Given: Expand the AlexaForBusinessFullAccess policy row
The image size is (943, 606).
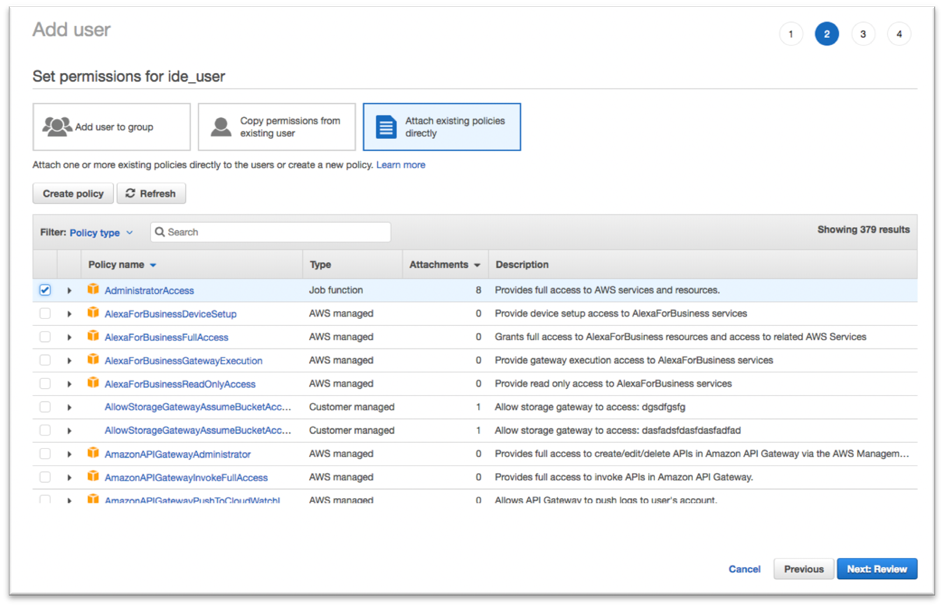Looking at the screenshot, I should [x=69, y=337].
